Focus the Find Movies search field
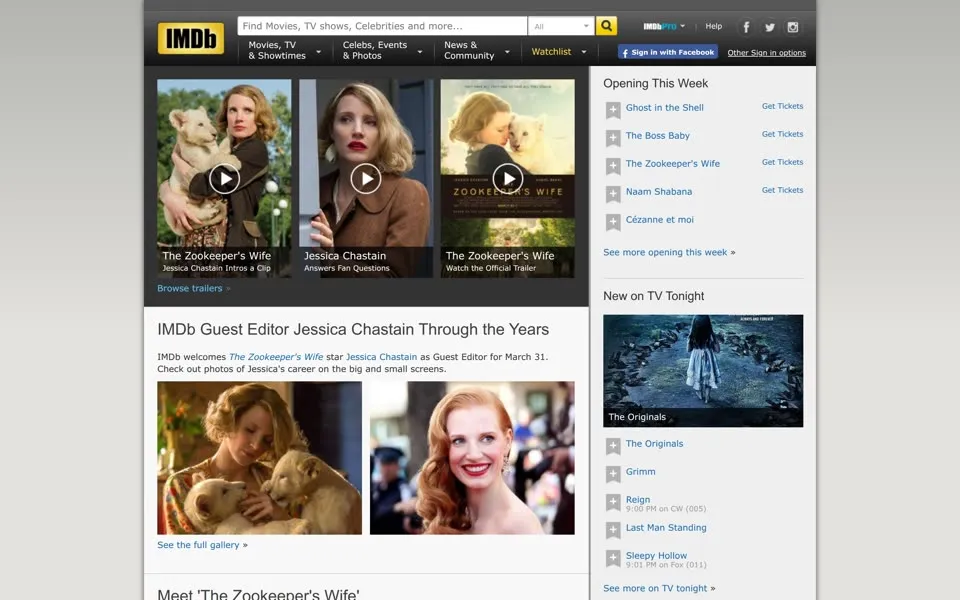The width and height of the screenshot is (960, 600). [x=382, y=26]
